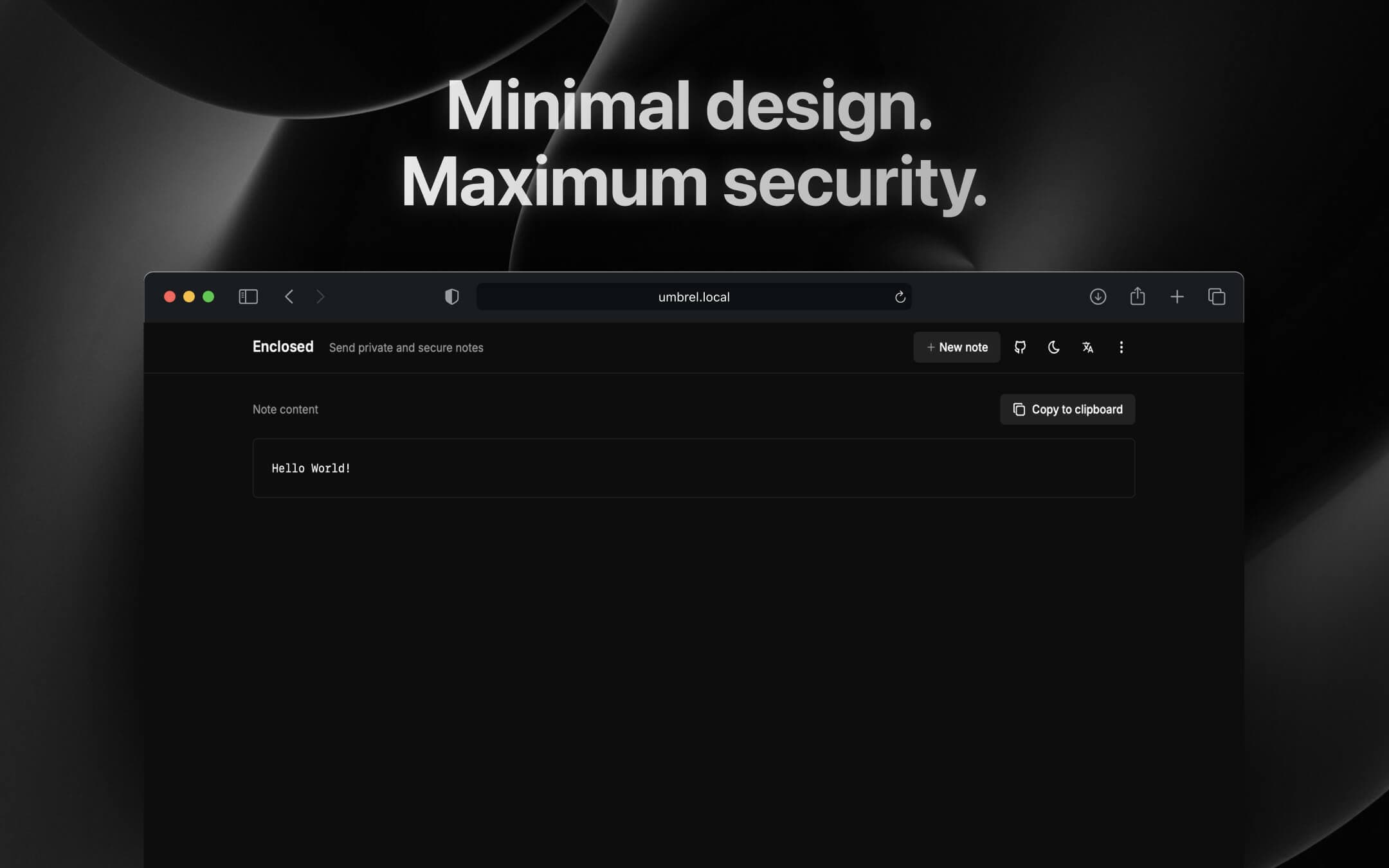The image size is (1389, 868).
Task: Click the browser forward navigation arrow
Action: [320, 296]
